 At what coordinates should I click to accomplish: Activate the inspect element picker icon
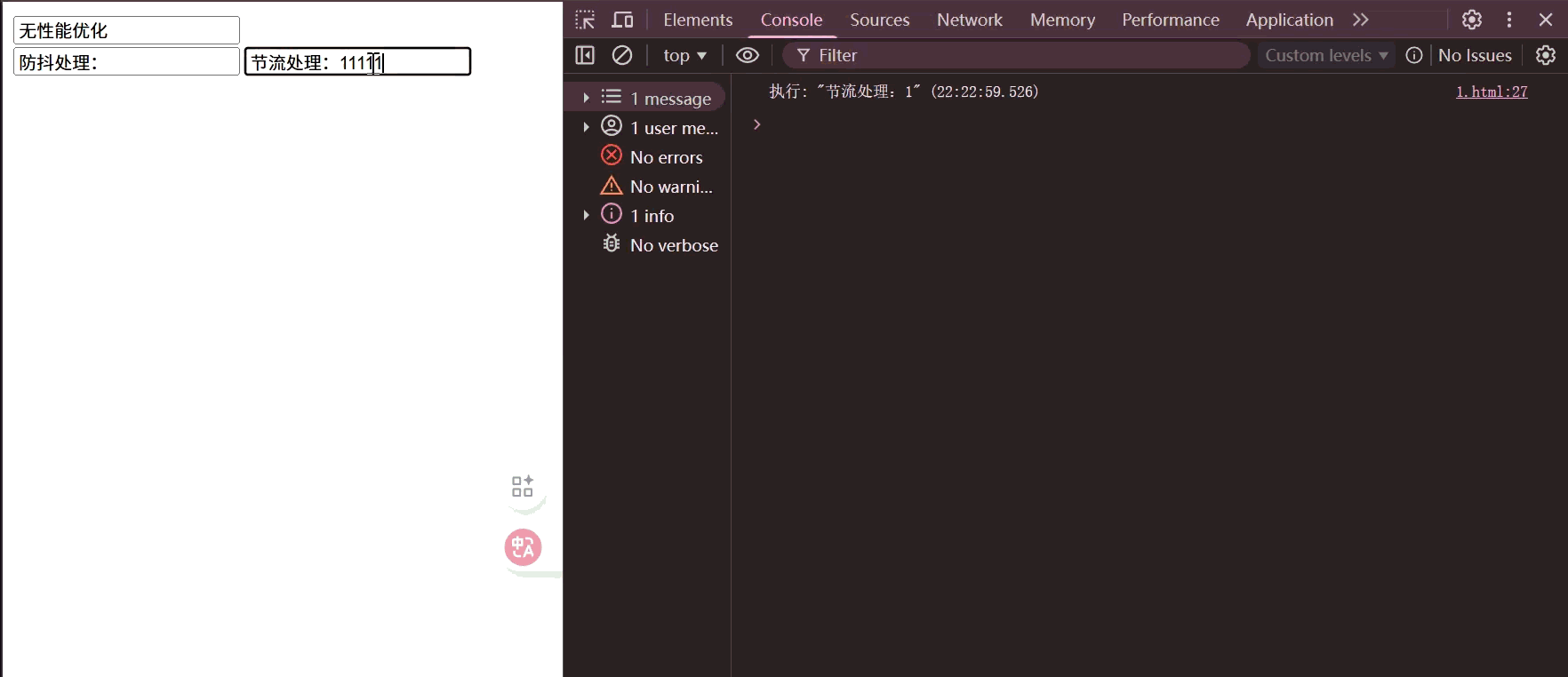point(585,20)
